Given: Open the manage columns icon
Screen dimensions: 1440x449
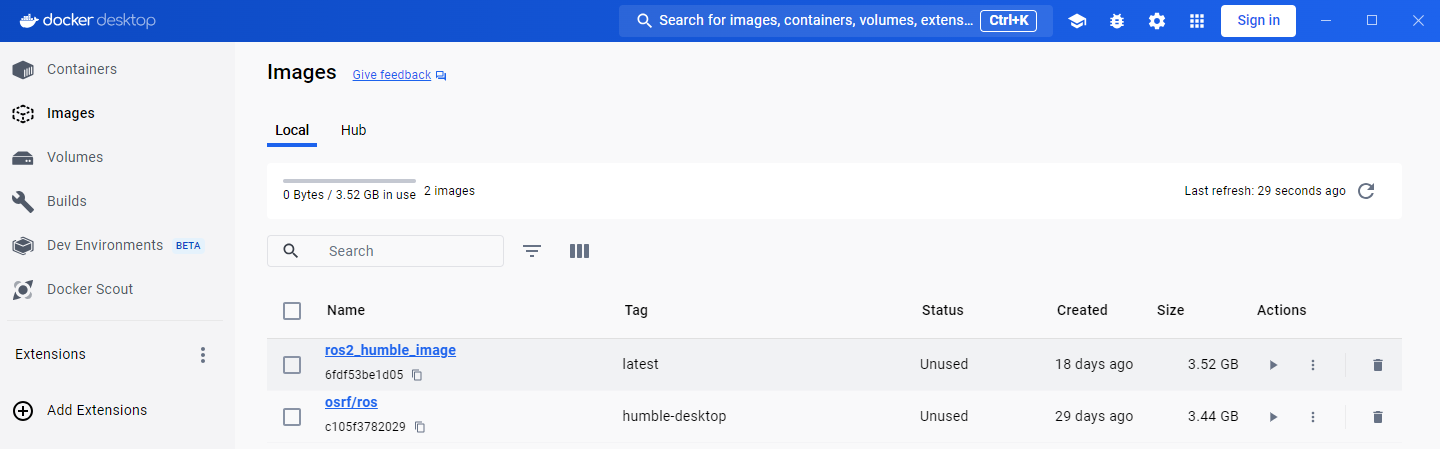Looking at the screenshot, I should point(579,251).
